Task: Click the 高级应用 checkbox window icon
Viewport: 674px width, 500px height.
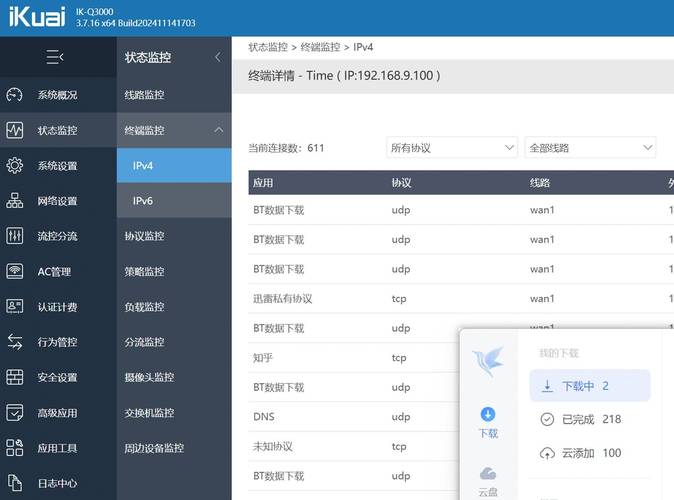Action: (x=15, y=413)
